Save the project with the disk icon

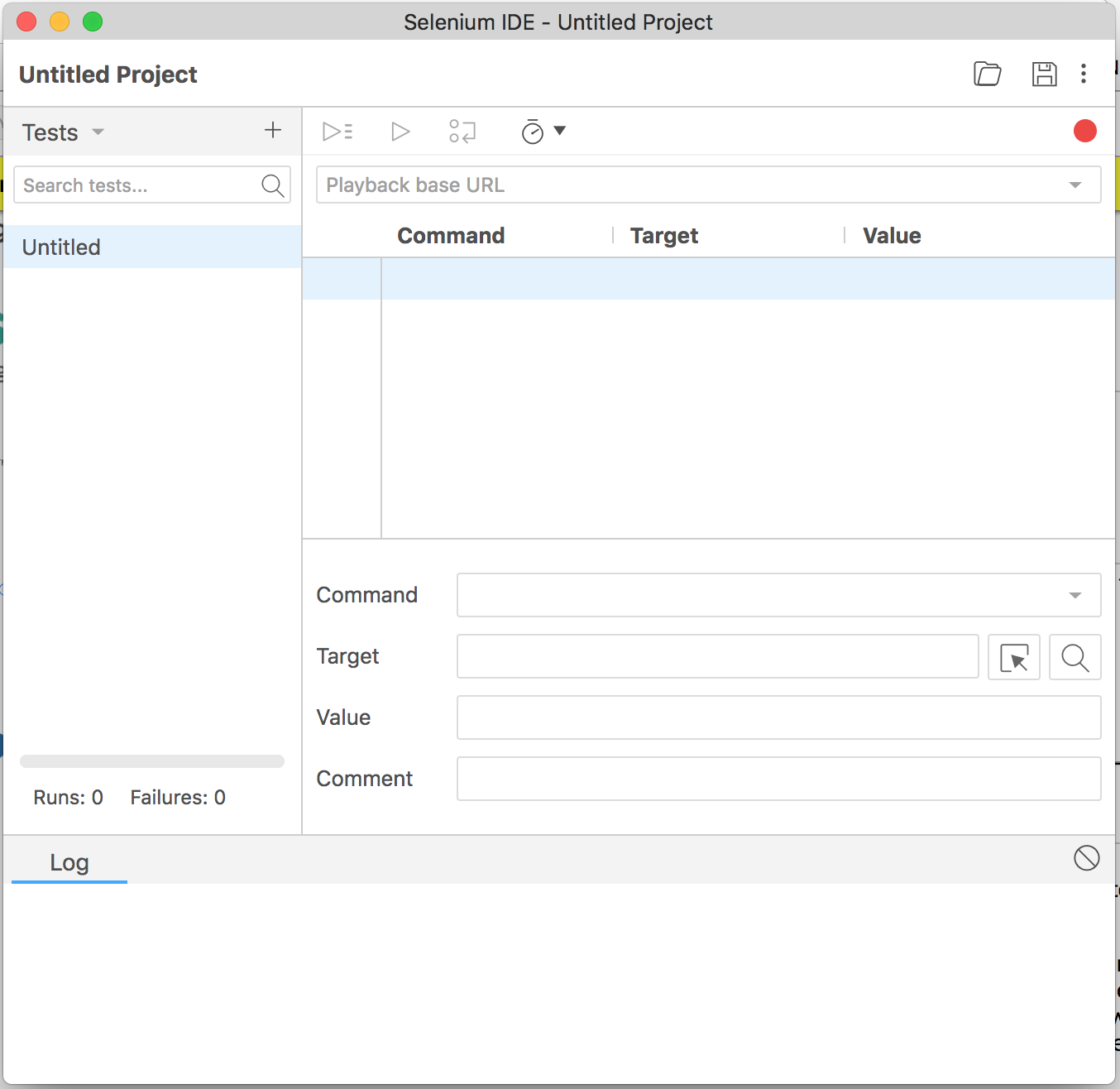coord(1044,74)
